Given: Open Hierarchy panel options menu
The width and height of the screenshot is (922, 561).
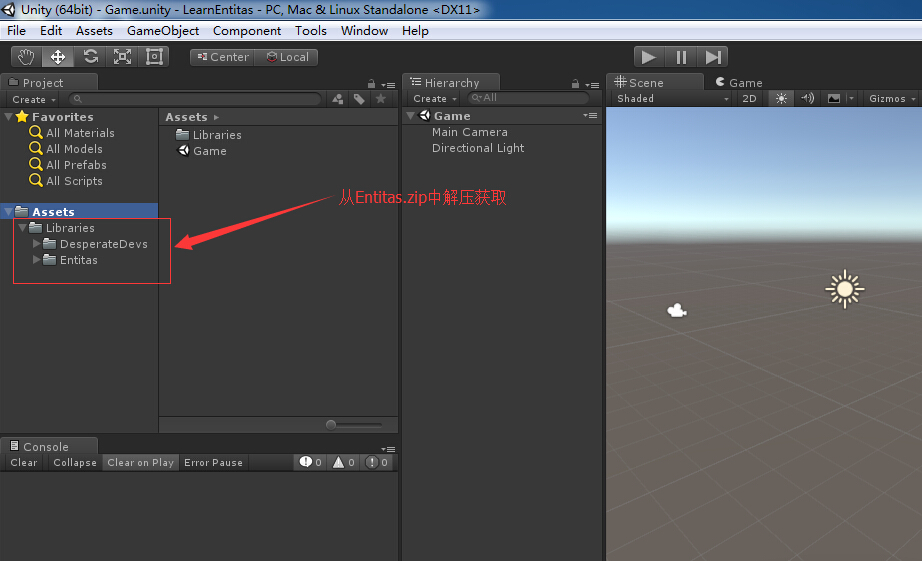Looking at the screenshot, I should click(592, 85).
